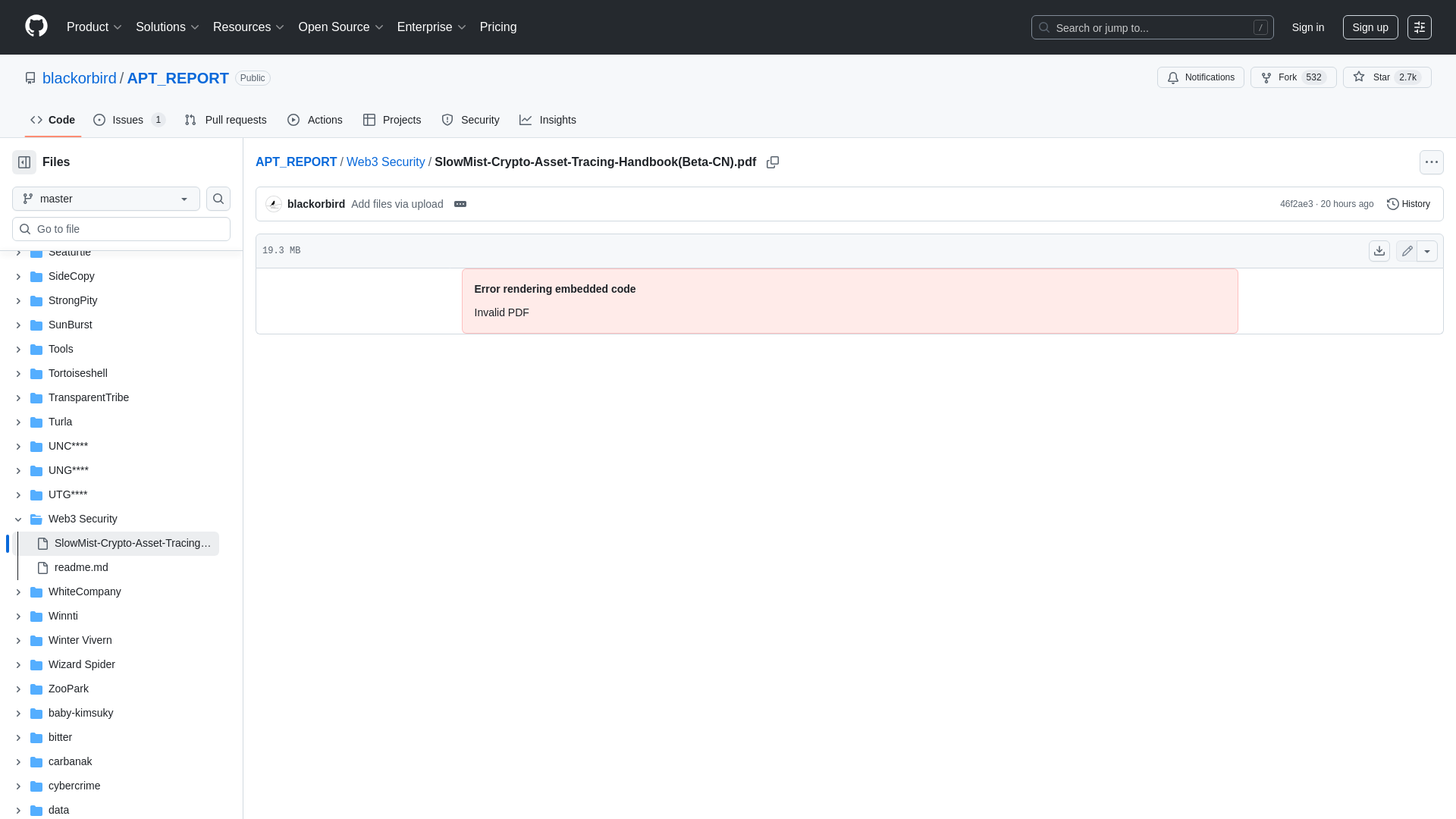This screenshot has width=1456, height=819.
Task: Open the APT_REPORT repository title link
Action: (178, 78)
